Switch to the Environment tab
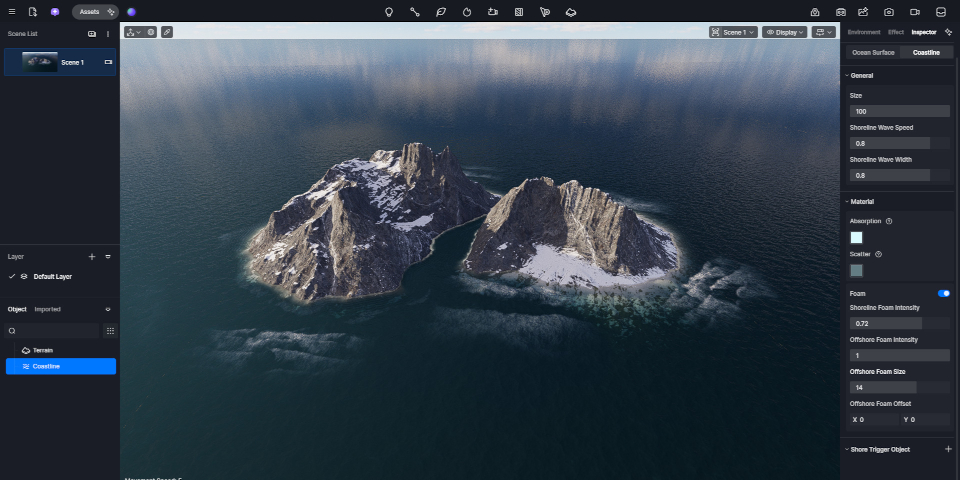 pos(864,32)
